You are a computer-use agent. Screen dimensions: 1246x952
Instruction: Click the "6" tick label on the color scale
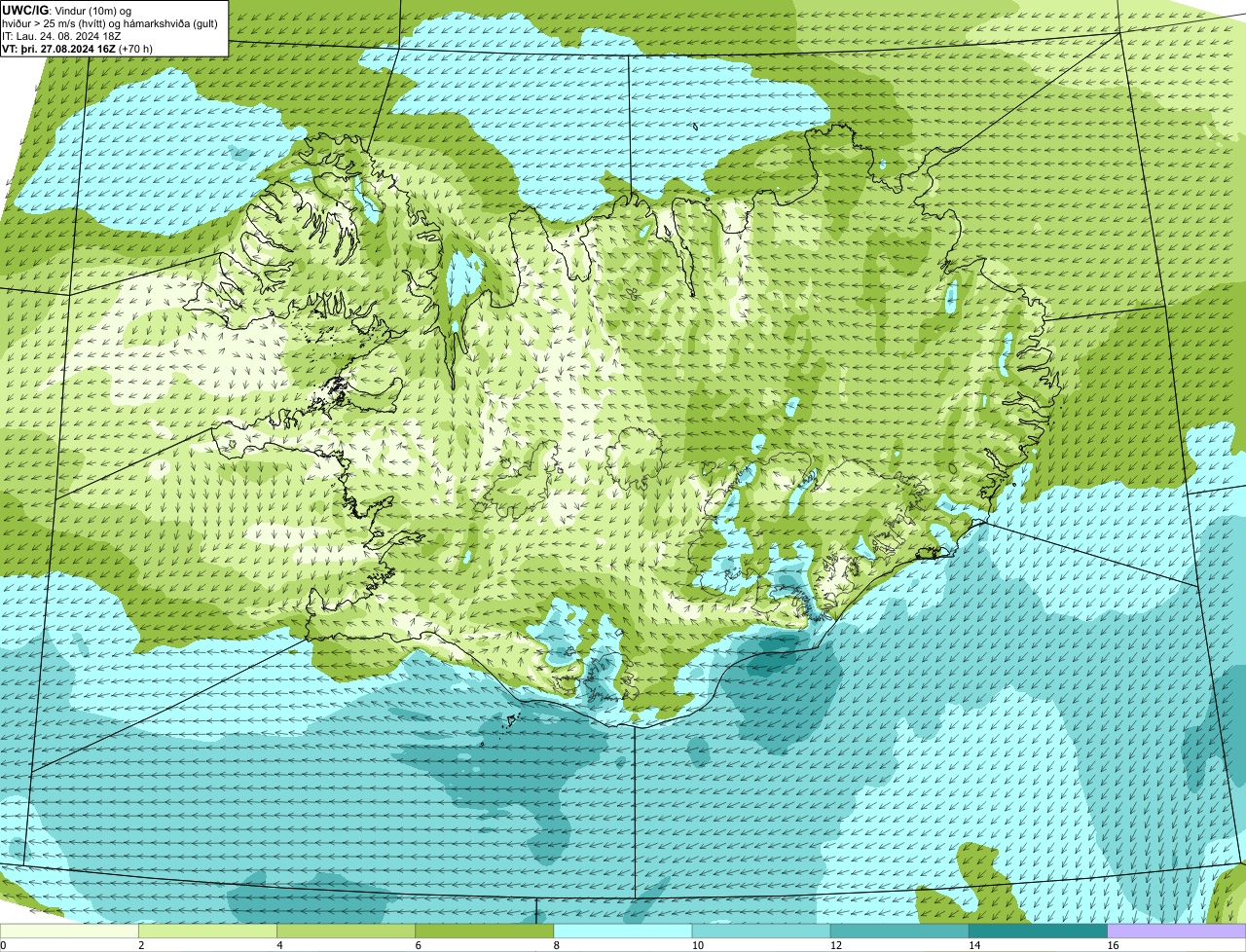click(x=418, y=945)
